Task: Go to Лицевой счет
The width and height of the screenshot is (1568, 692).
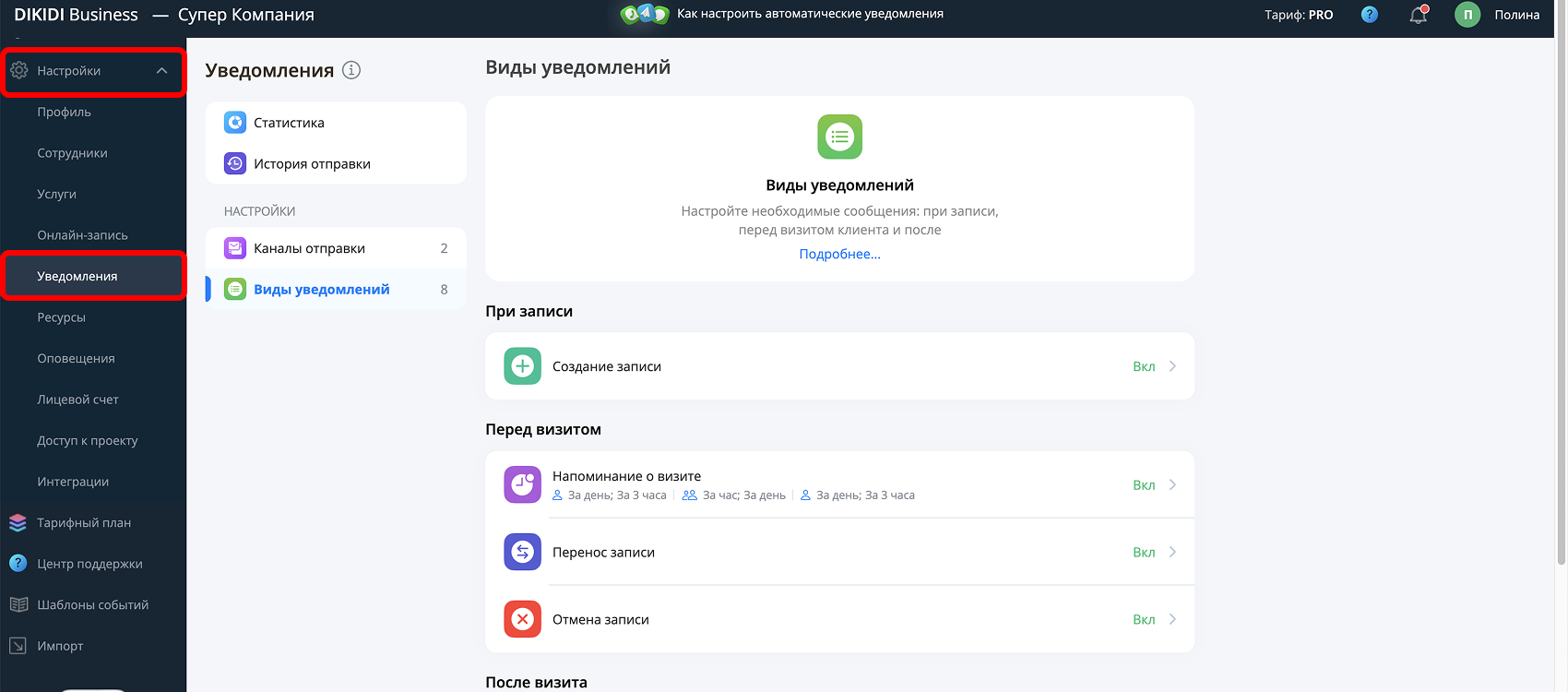Action: click(77, 400)
